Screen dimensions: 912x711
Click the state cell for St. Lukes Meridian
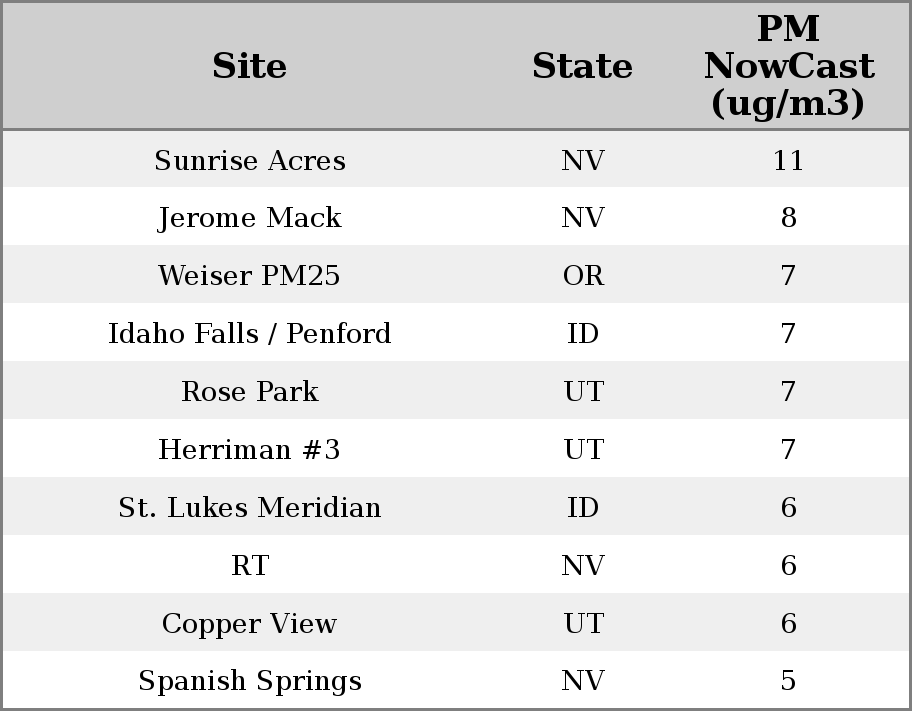pyautogui.click(x=583, y=508)
